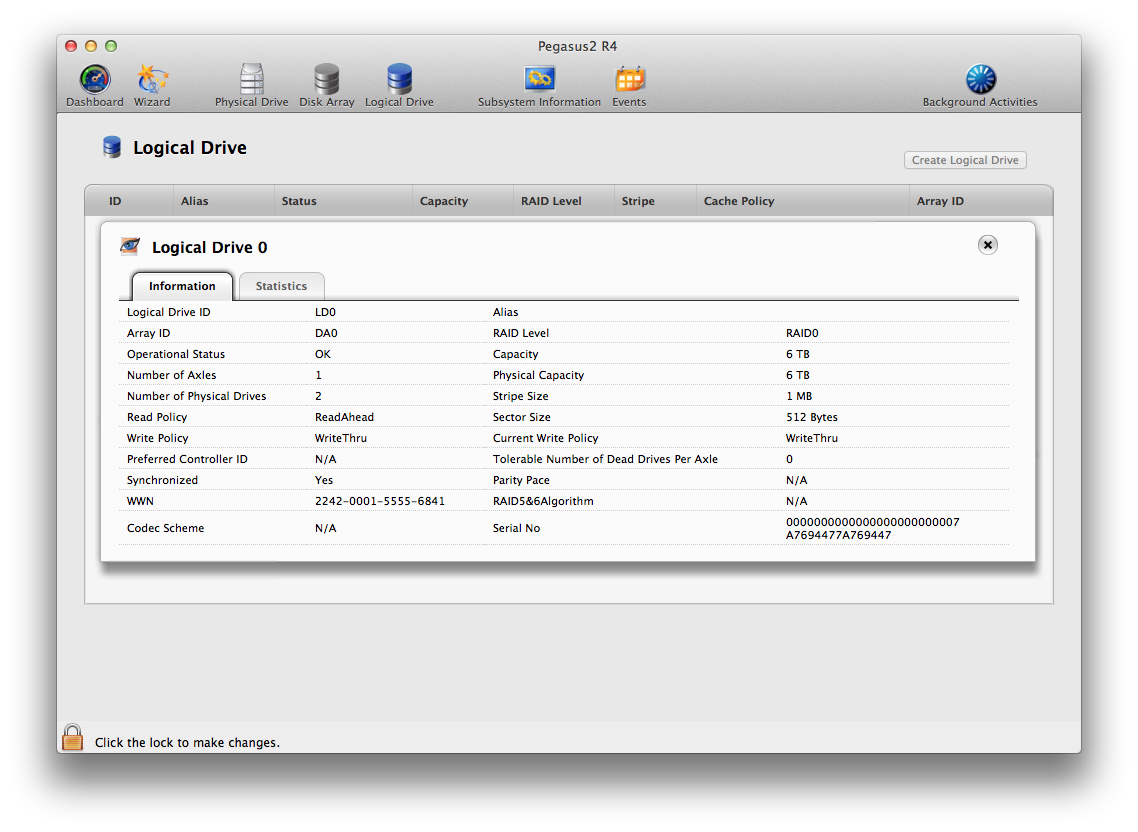Show Background Activities
Screen dimensions: 1138x832
(x=980, y=85)
